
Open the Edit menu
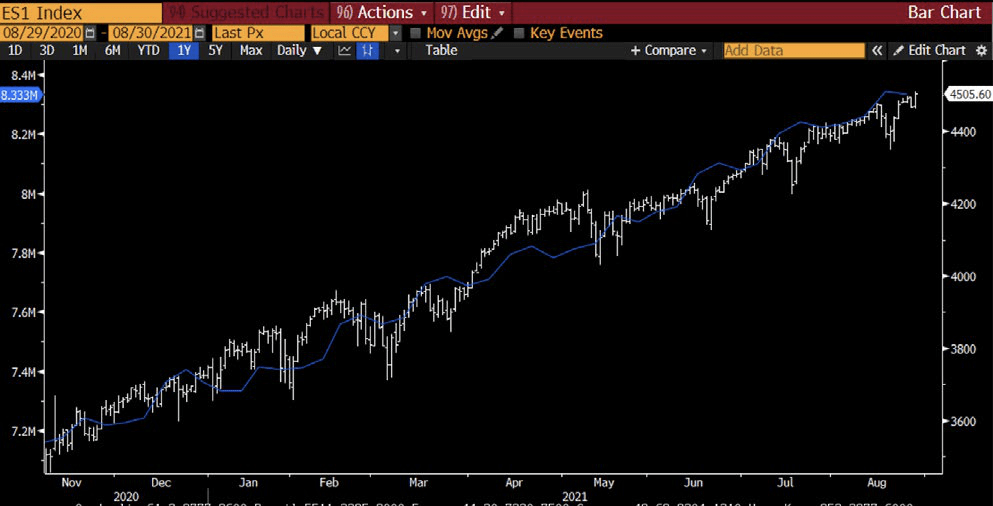473,12
